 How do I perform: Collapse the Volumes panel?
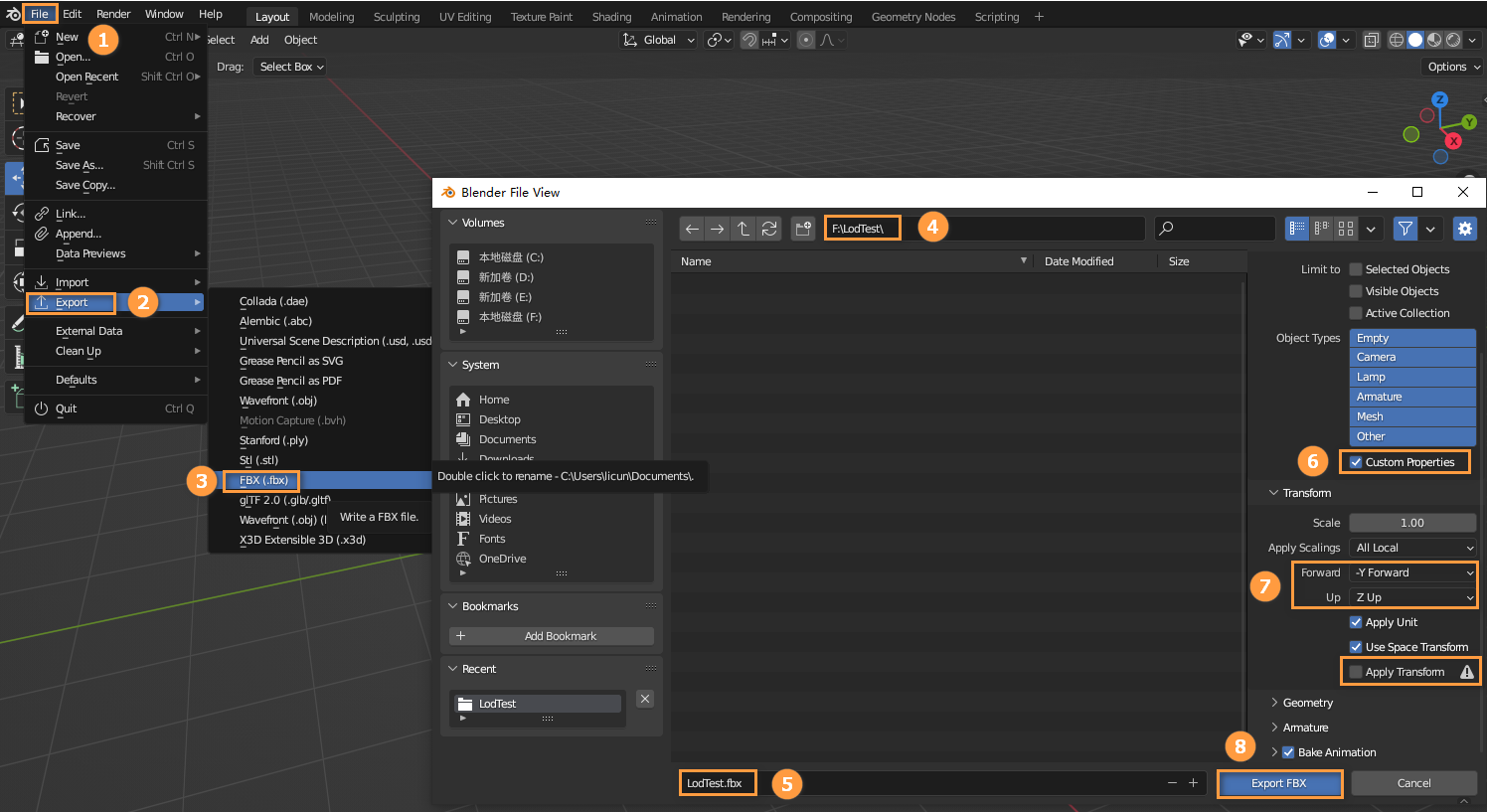tap(476, 223)
